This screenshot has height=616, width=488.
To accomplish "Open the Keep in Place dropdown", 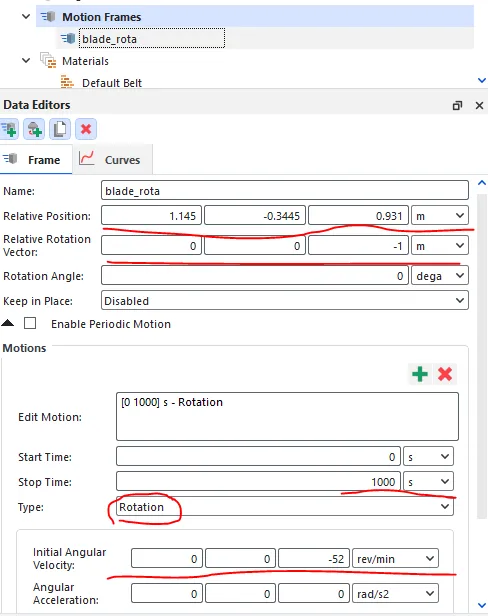I will (x=285, y=301).
